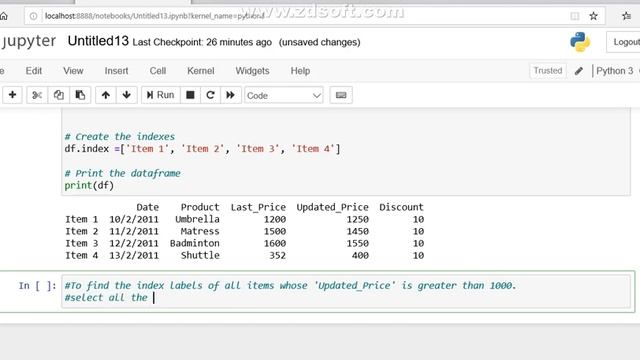This screenshot has height=360, width=640.
Task: Click the Trusted notebook indicator
Action: (548, 71)
